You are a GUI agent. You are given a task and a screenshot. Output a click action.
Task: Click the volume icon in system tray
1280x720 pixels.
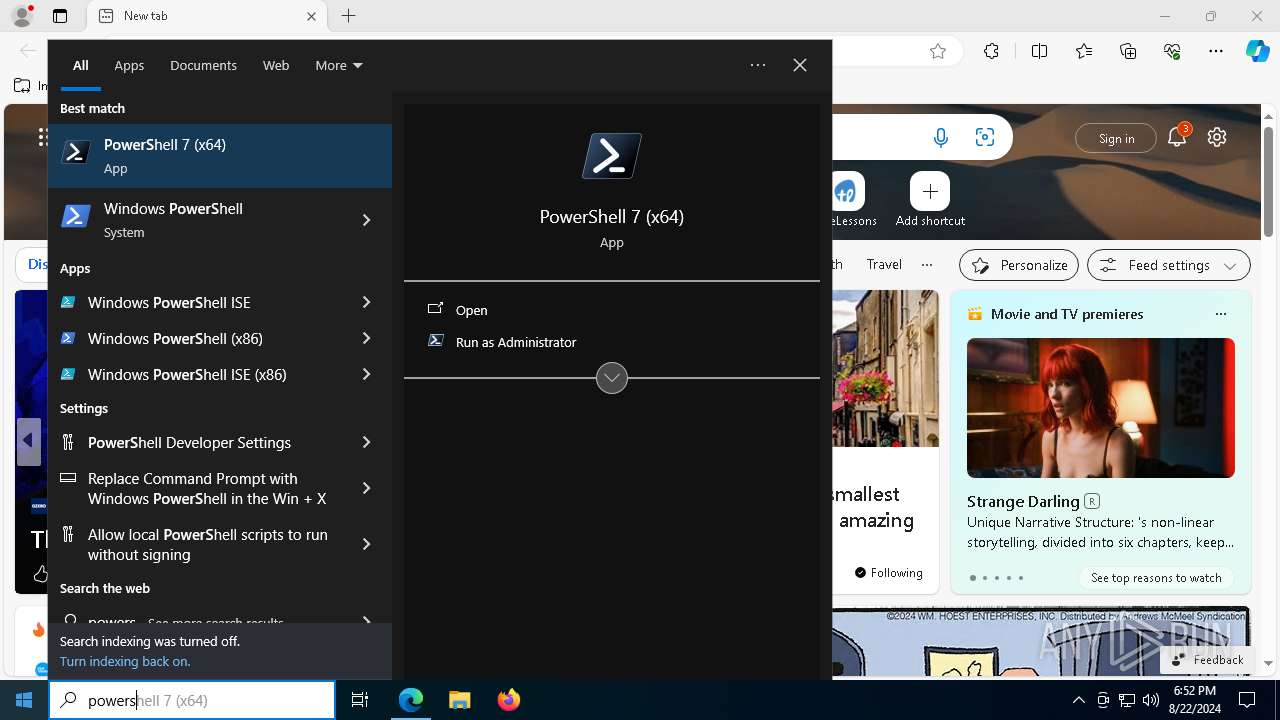(x=1151, y=700)
